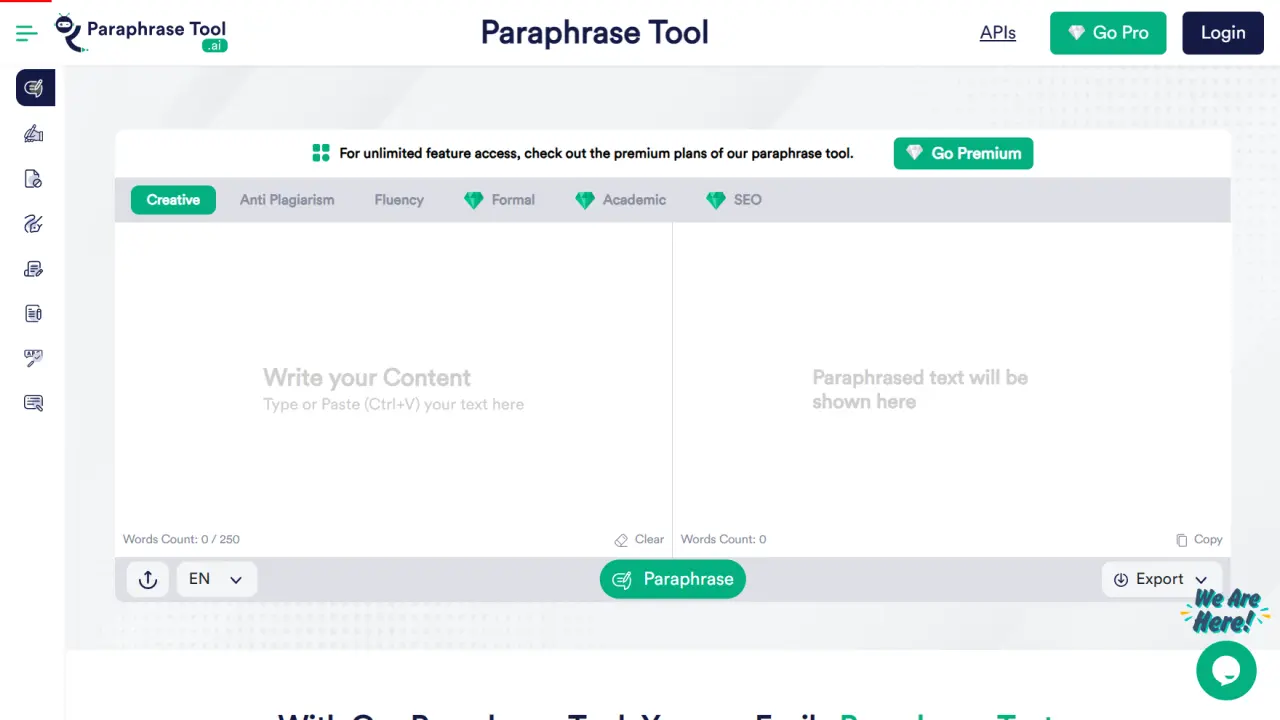Open the grammar check sidebar icon
Viewport: 1280px width, 720px height.
point(33,358)
